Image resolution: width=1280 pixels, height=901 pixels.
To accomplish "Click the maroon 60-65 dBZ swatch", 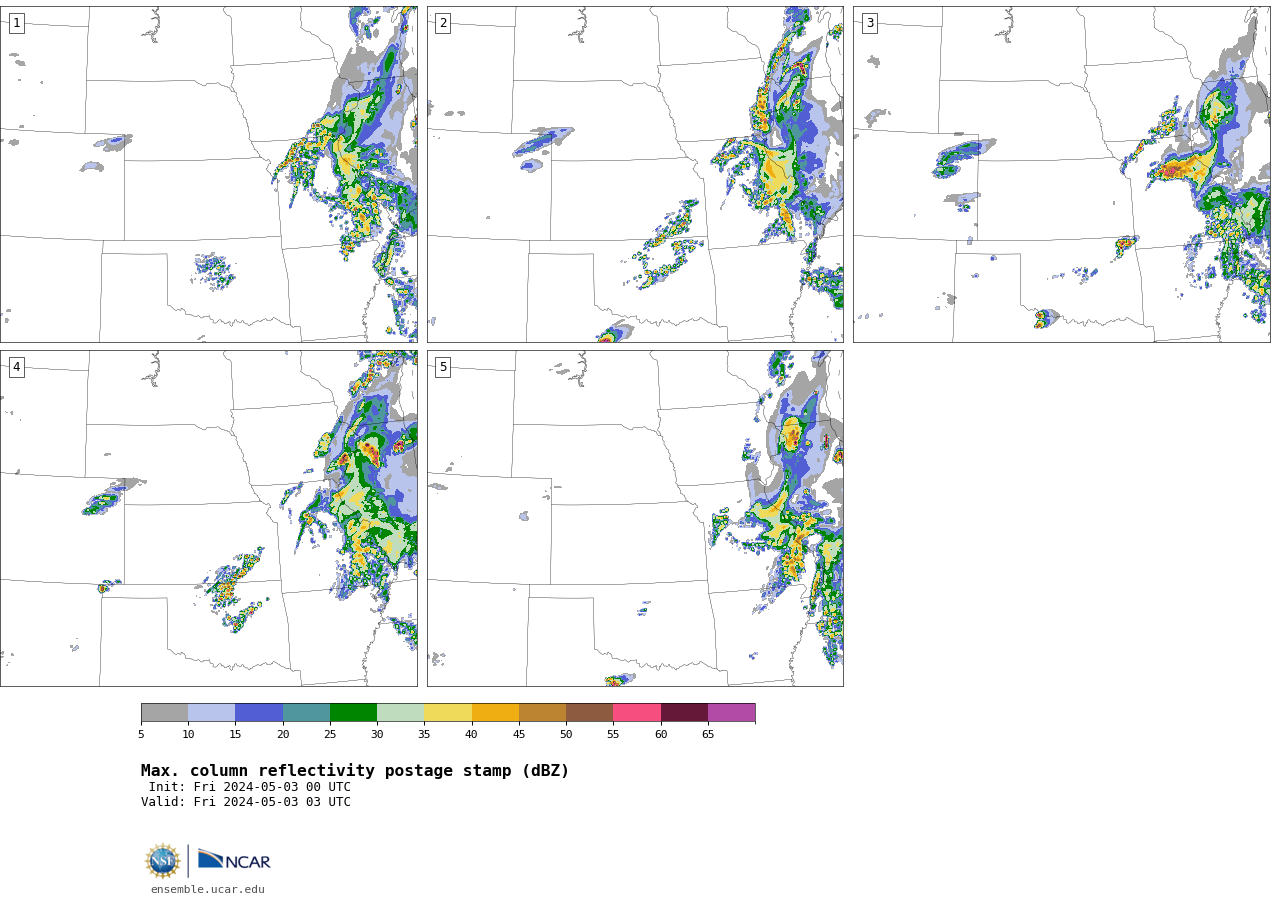I will 684,712.
